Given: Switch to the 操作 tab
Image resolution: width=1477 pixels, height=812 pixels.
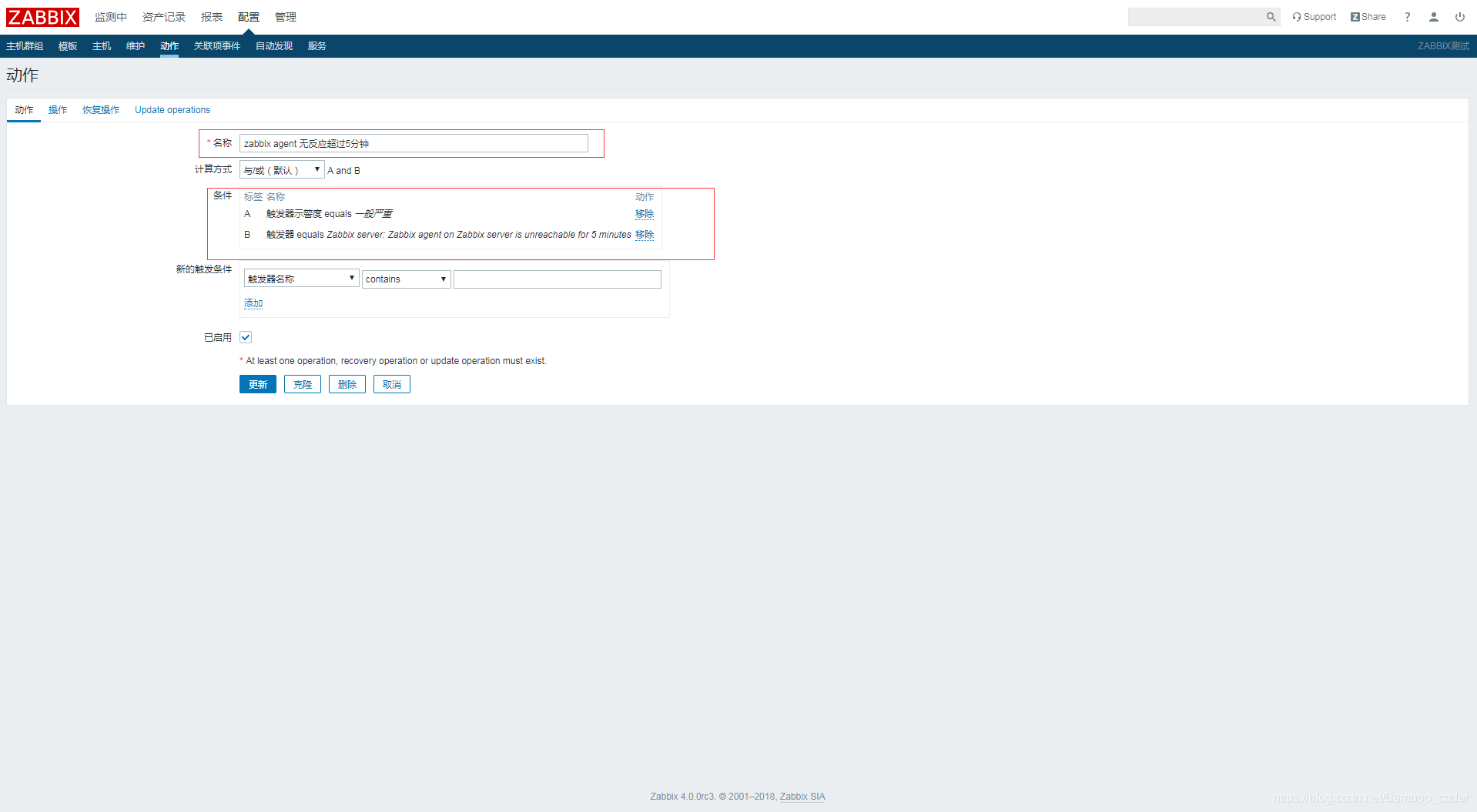Looking at the screenshot, I should click(58, 110).
